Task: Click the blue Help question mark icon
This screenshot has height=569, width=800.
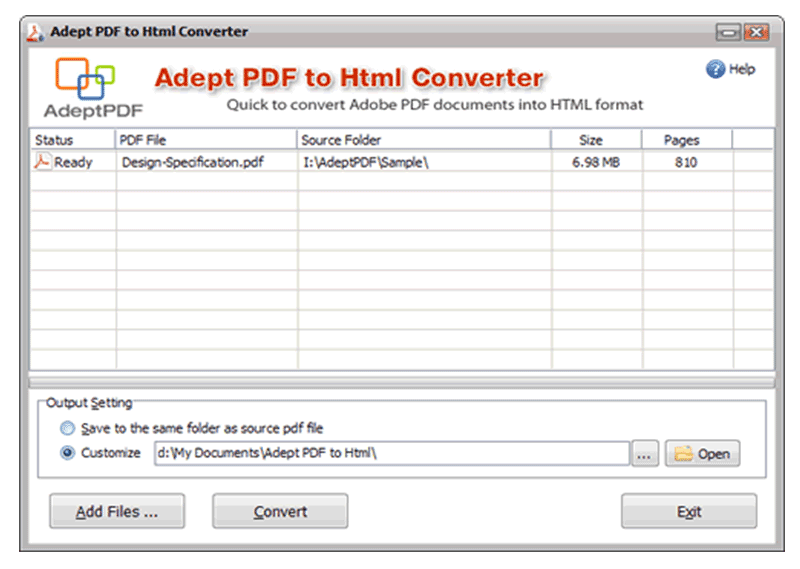Action: point(715,69)
